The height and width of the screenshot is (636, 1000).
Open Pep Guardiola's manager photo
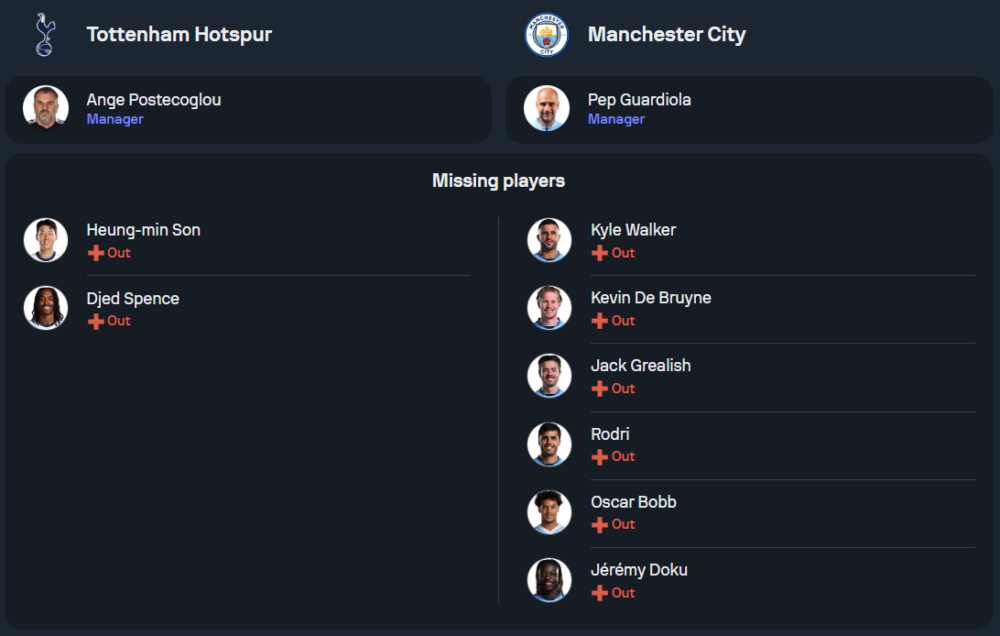(547, 108)
